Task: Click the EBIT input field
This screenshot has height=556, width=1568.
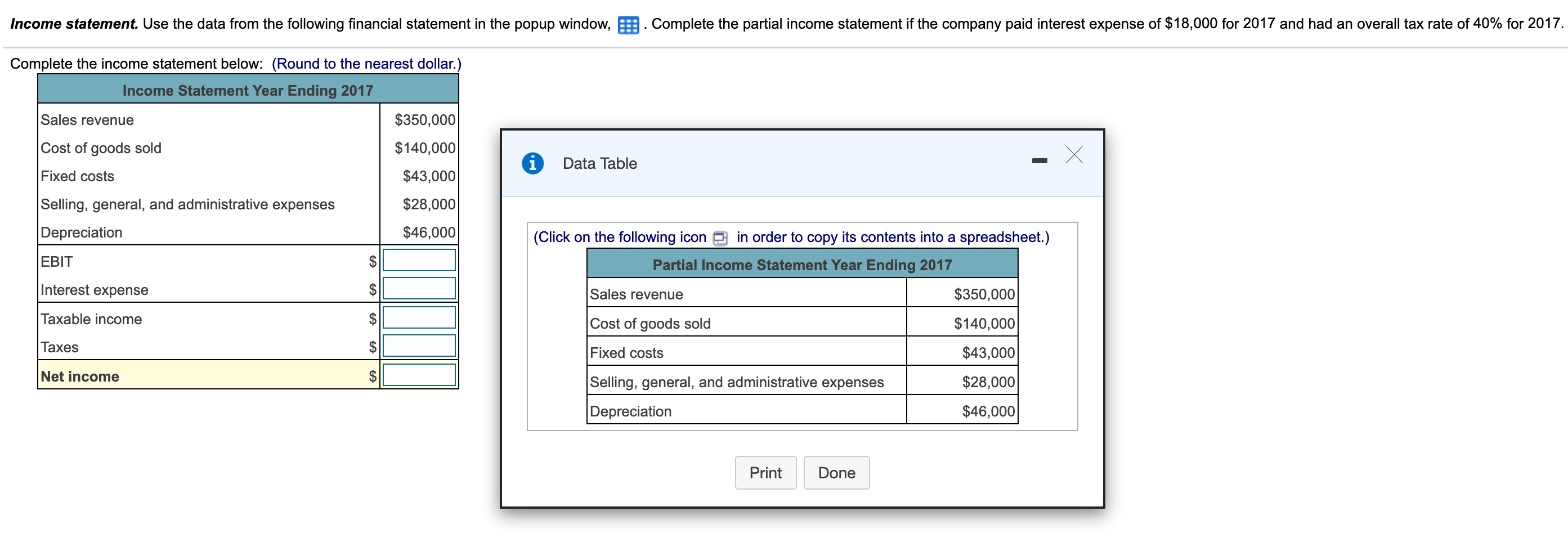Action: pyautogui.click(x=419, y=260)
